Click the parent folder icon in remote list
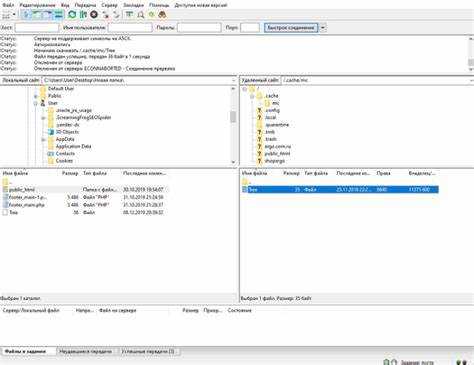 tap(245, 182)
